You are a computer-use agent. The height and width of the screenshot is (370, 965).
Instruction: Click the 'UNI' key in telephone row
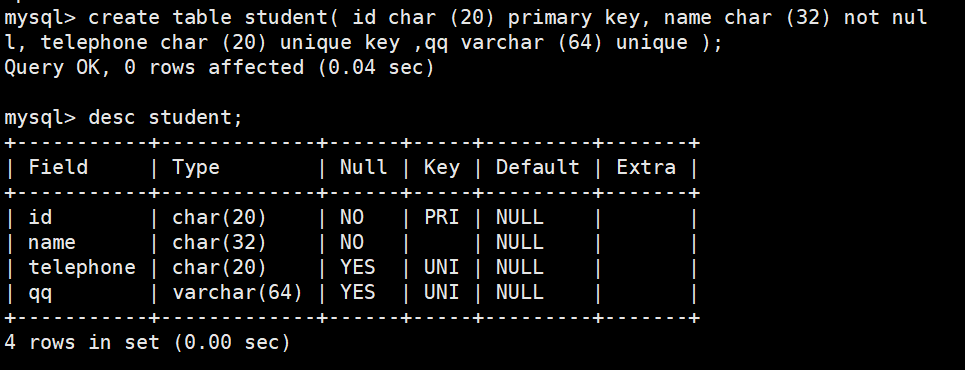[x=441, y=267]
